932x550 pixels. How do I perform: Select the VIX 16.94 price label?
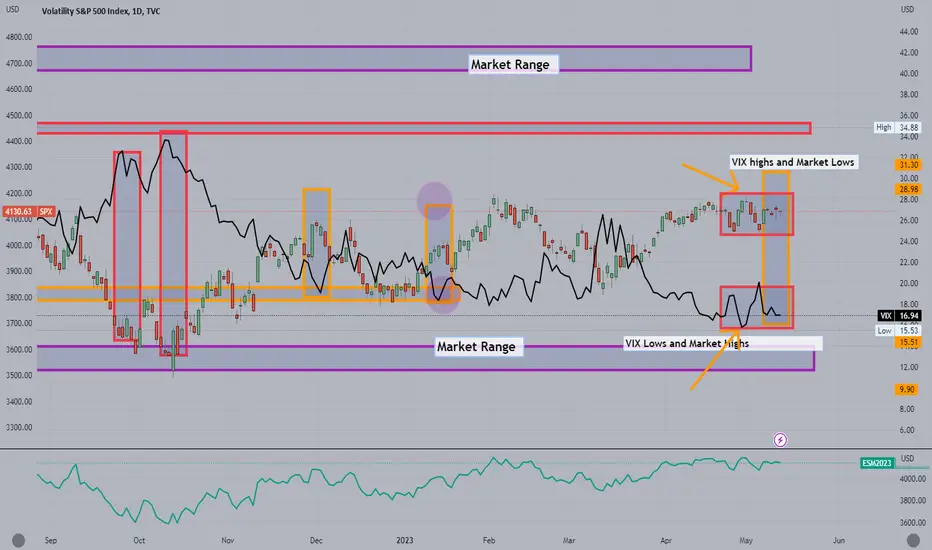[899, 316]
